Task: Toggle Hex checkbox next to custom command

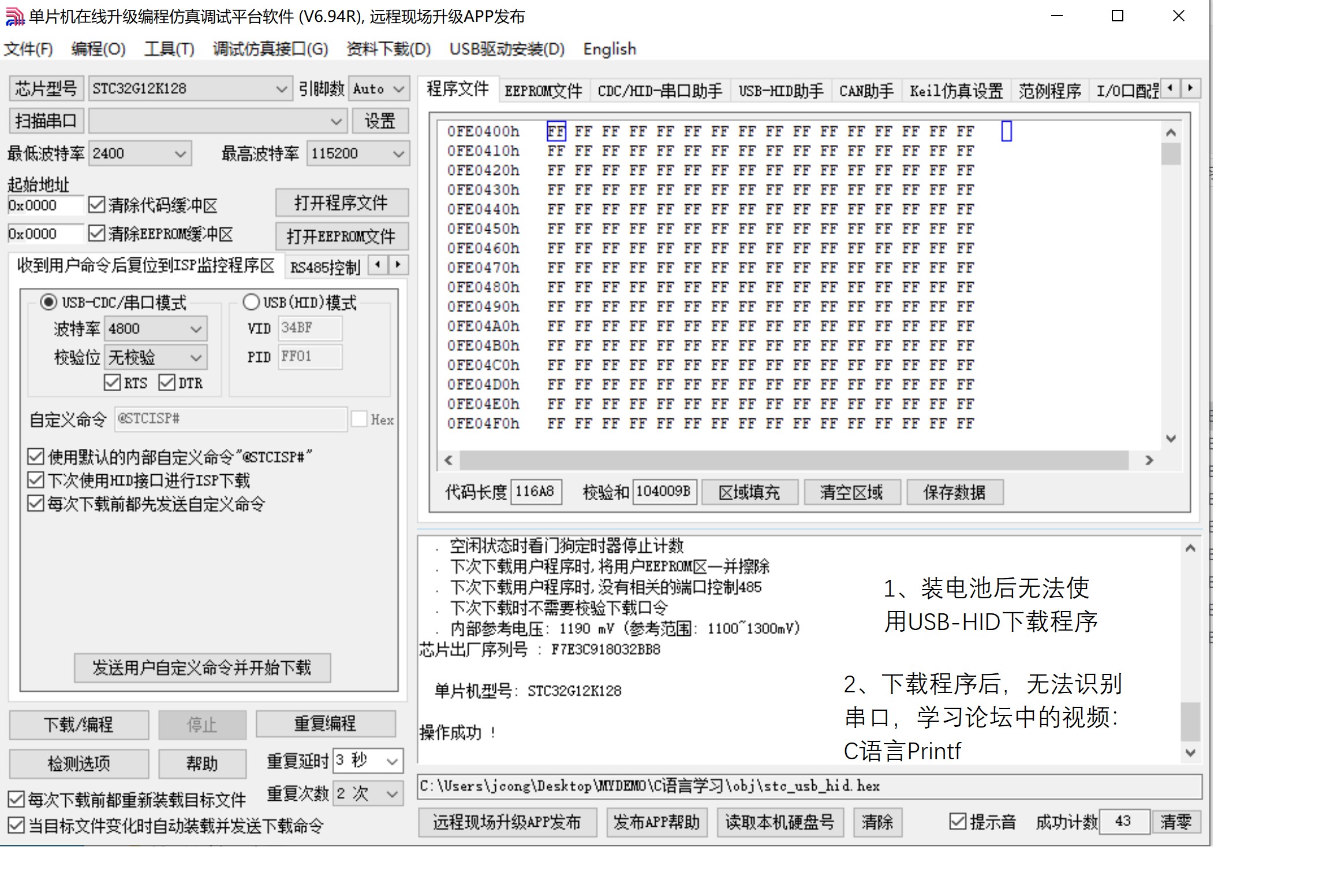Action: point(359,419)
